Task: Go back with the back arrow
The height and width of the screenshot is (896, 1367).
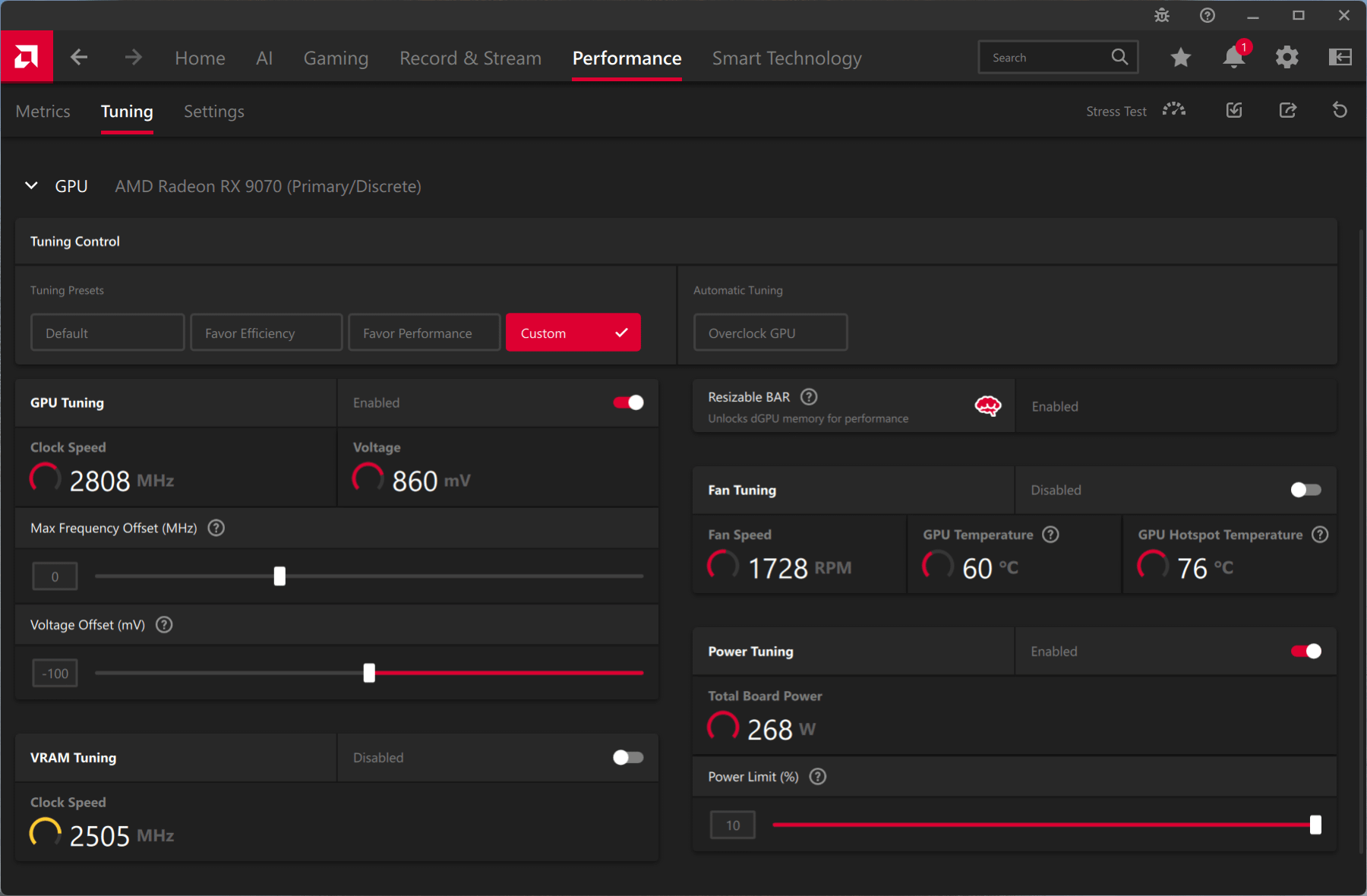Action: click(x=79, y=57)
